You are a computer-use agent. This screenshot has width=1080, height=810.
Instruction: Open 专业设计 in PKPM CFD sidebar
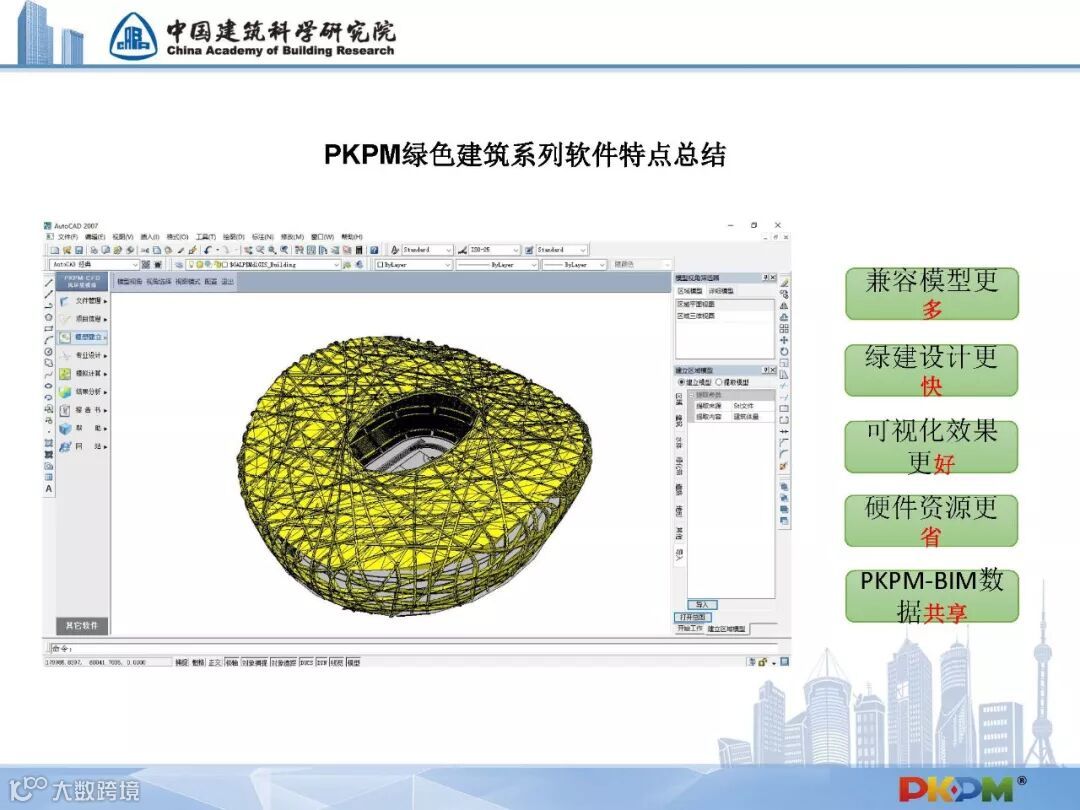pos(83,355)
